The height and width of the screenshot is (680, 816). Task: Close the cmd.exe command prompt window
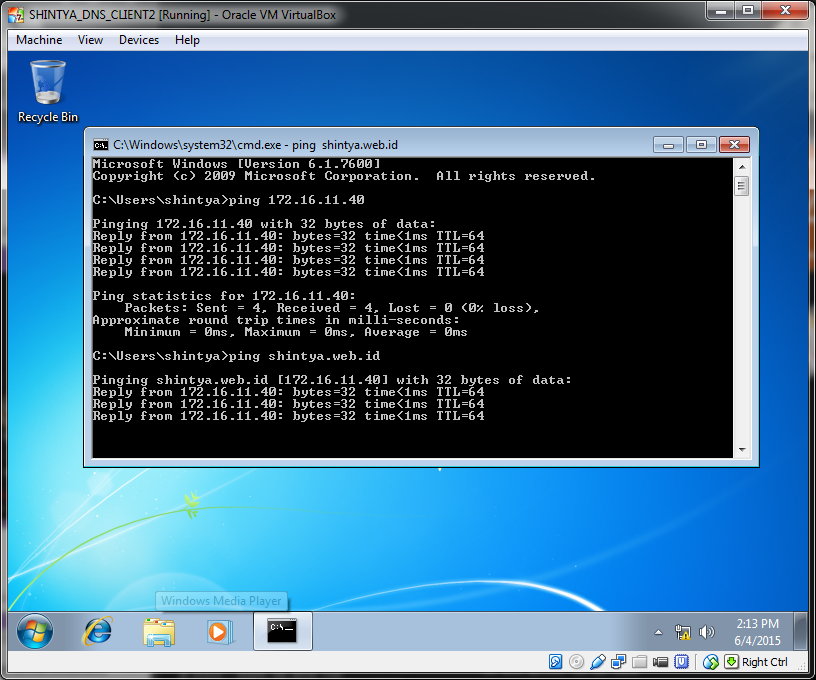[734, 145]
